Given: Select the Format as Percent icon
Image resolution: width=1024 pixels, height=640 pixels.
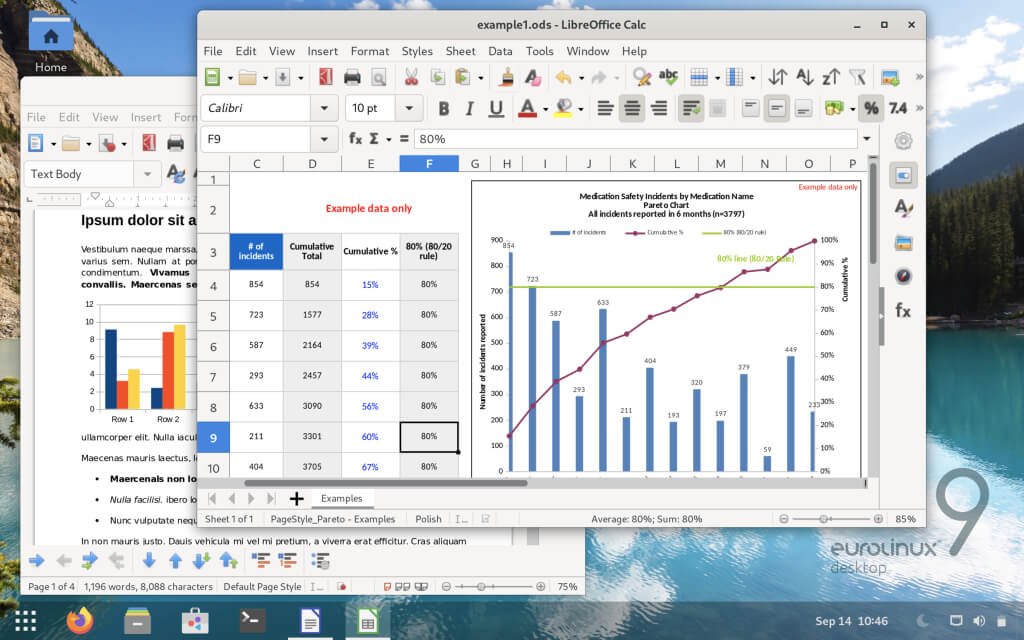Looking at the screenshot, I should tap(871, 108).
